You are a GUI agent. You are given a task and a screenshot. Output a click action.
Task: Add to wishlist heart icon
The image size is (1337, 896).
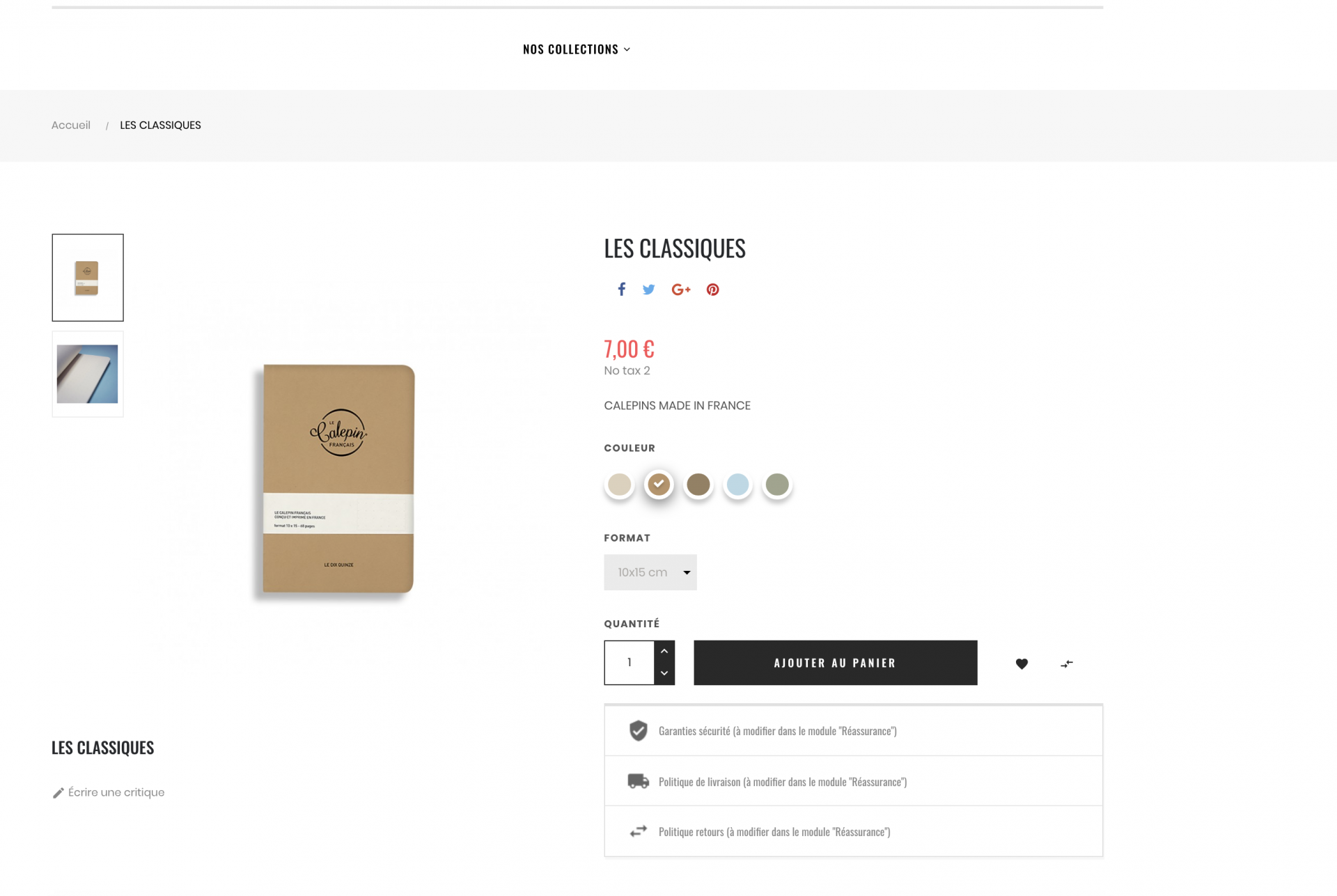(1022, 663)
